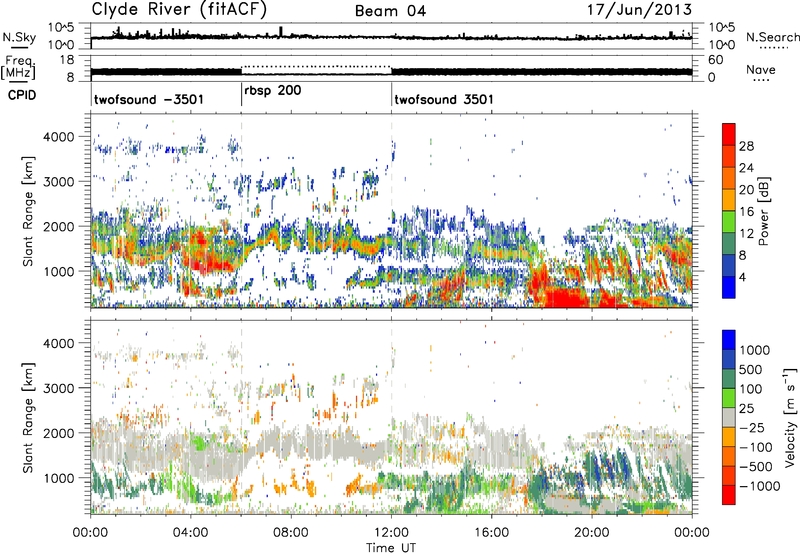Click the N.Sky legend label

[19, 38]
